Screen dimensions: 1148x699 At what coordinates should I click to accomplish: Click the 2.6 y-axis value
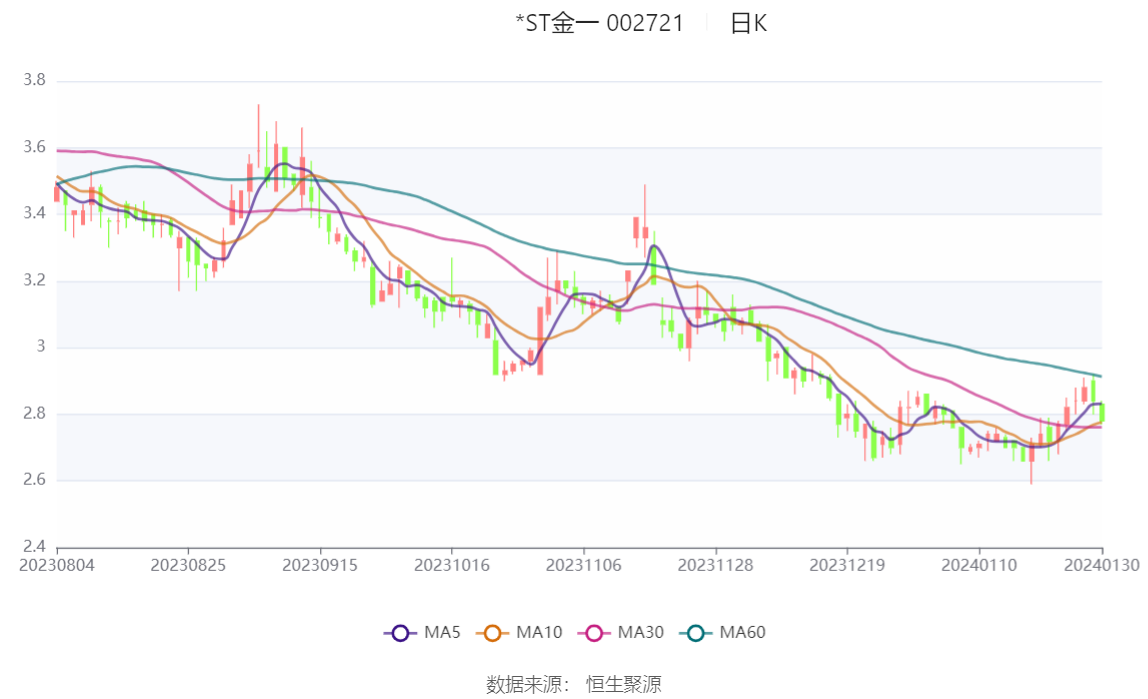[x=34, y=479]
